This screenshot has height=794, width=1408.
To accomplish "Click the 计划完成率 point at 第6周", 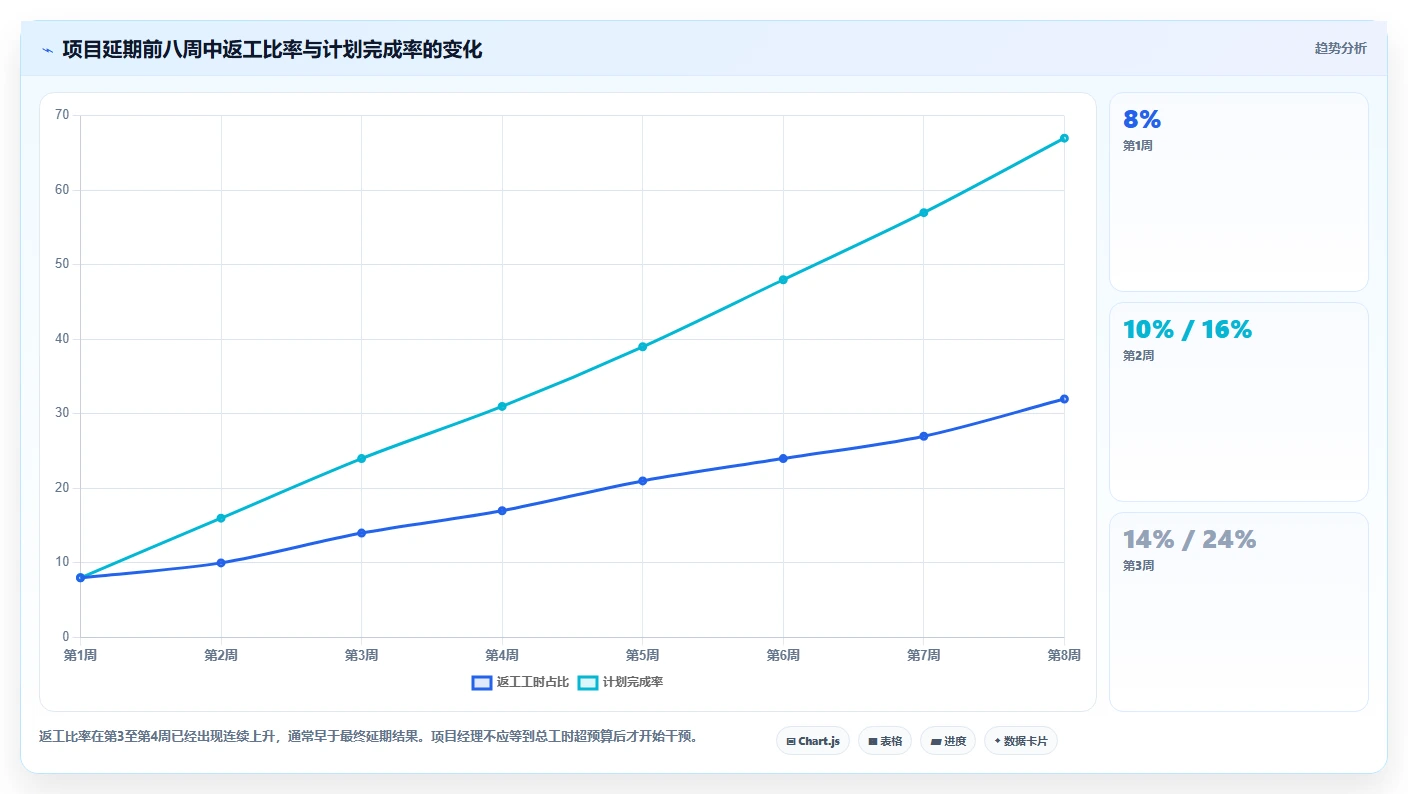I will (783, 280).
